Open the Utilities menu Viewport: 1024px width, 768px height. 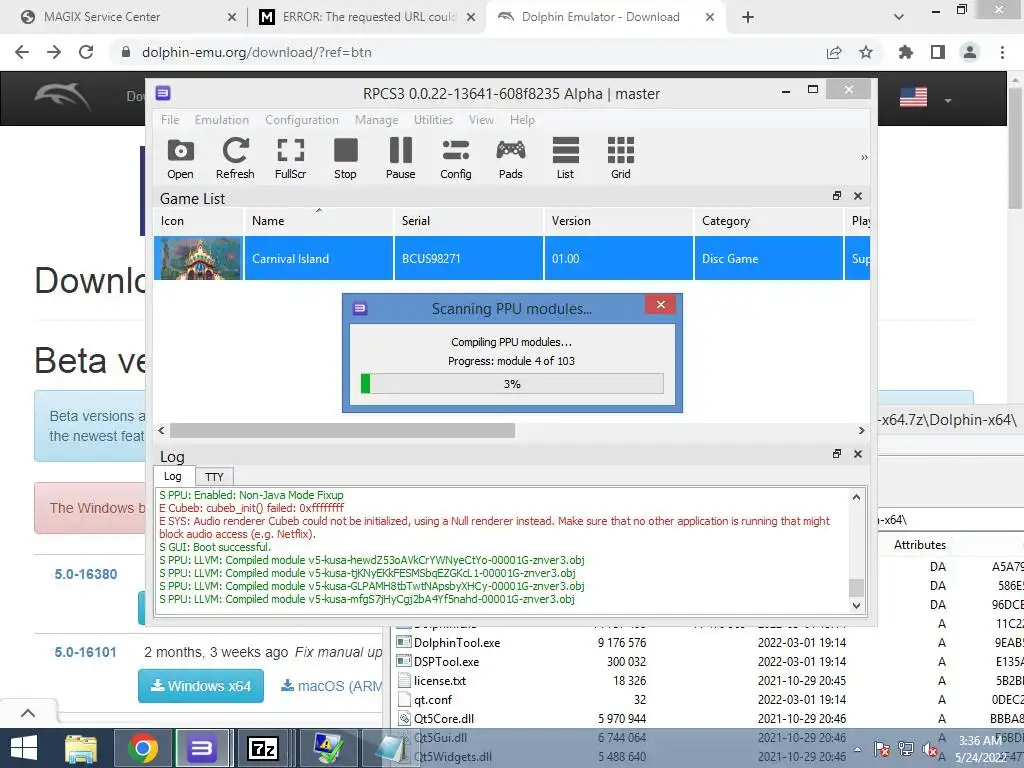coord(433,120)
